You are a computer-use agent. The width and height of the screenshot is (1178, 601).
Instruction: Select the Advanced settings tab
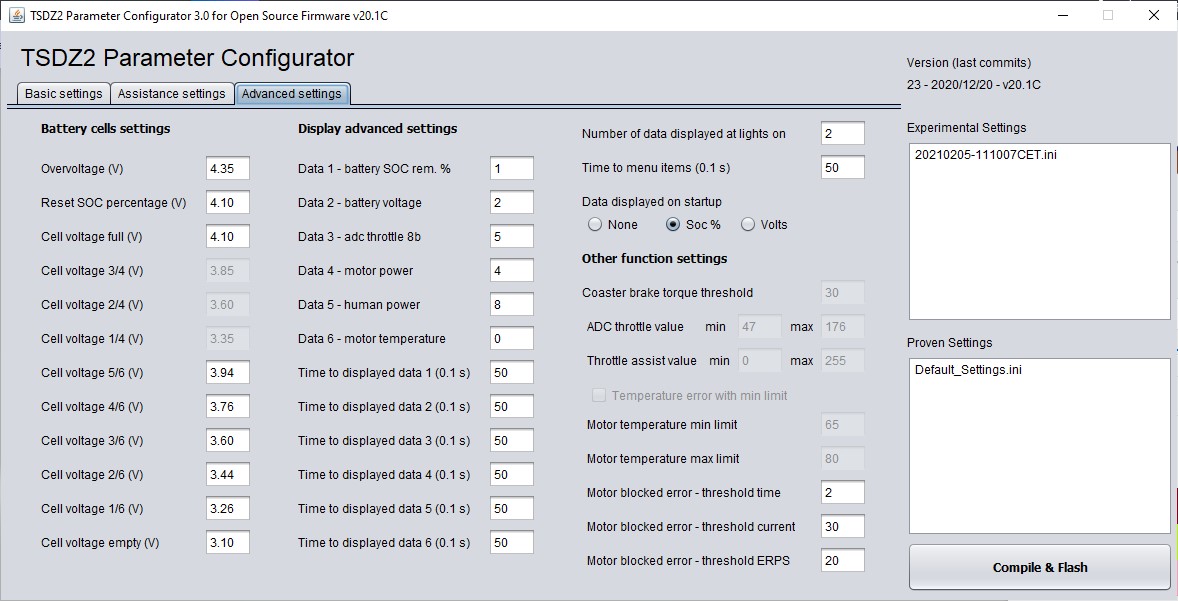pos(292,93)
